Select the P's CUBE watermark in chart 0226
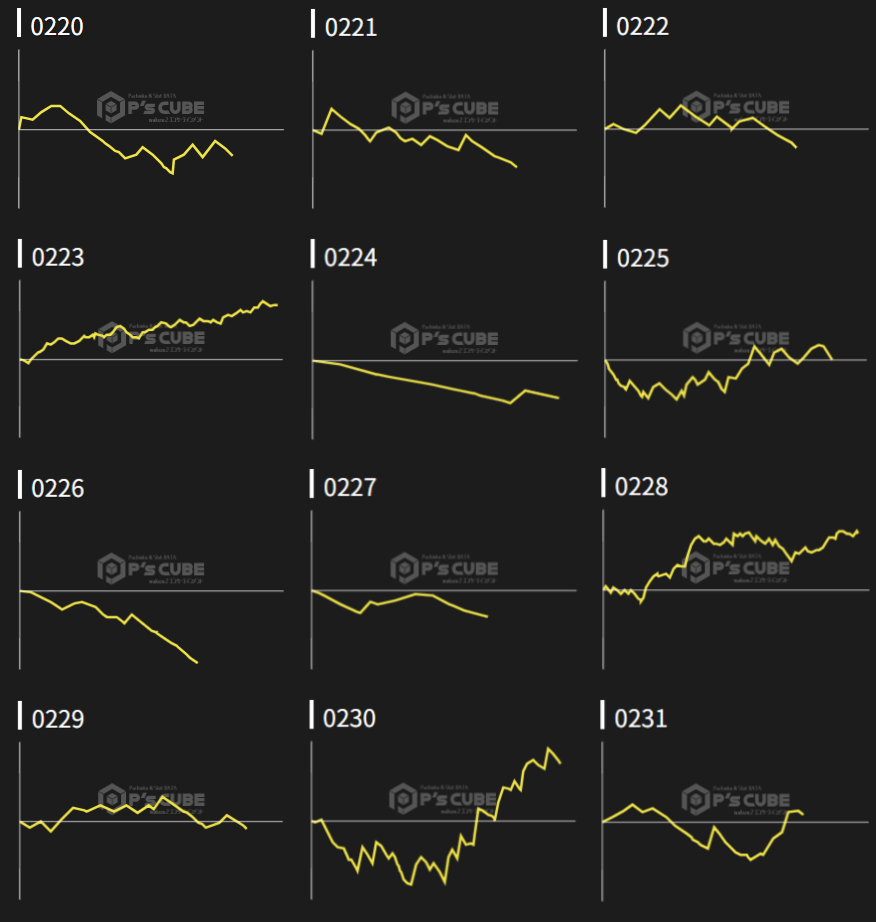This screenshot has width=876, height=922. click(x=151, y=569)
